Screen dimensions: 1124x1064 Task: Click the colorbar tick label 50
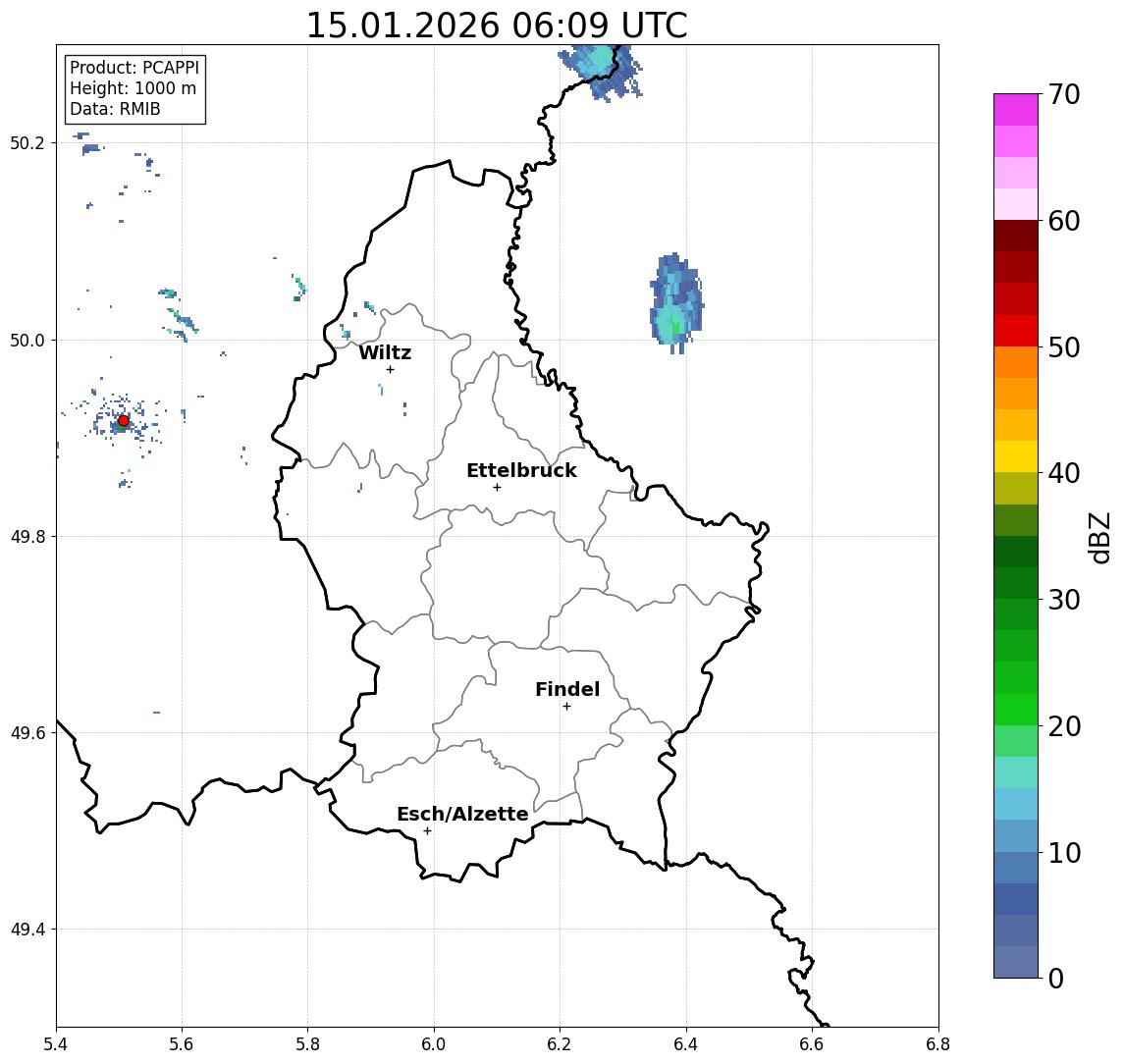point(1064,347)
